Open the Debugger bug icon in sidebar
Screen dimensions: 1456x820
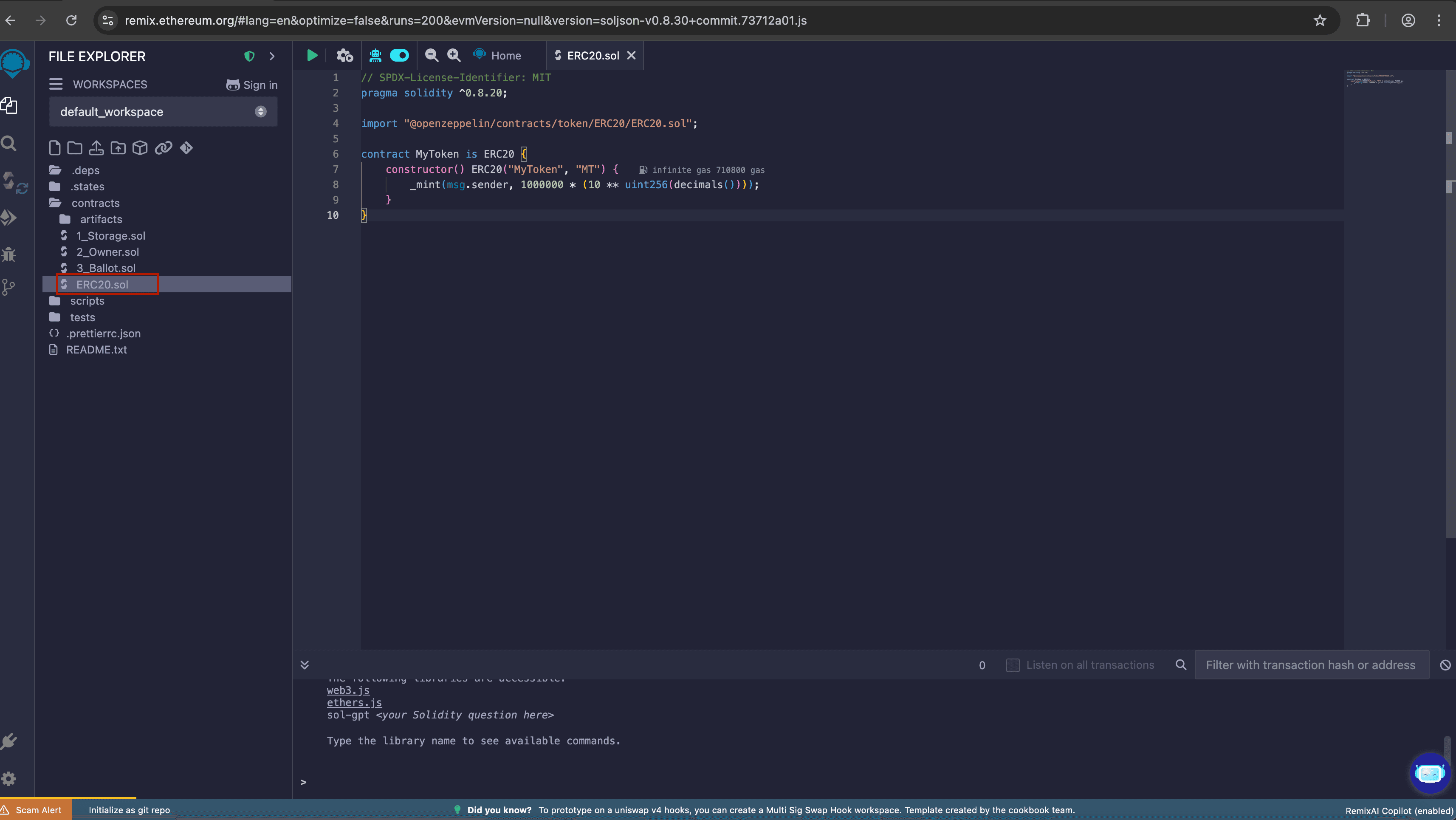pos(9,254)
